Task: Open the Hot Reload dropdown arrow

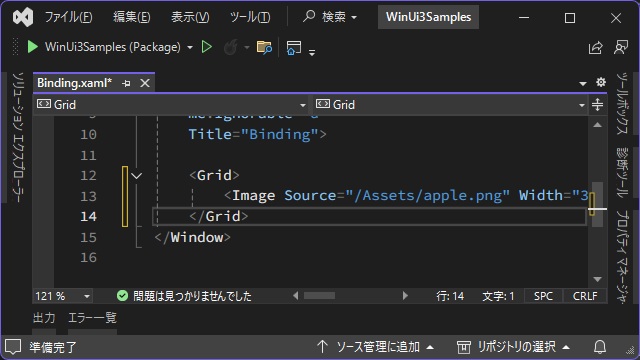Action: (x=247, y=47)
